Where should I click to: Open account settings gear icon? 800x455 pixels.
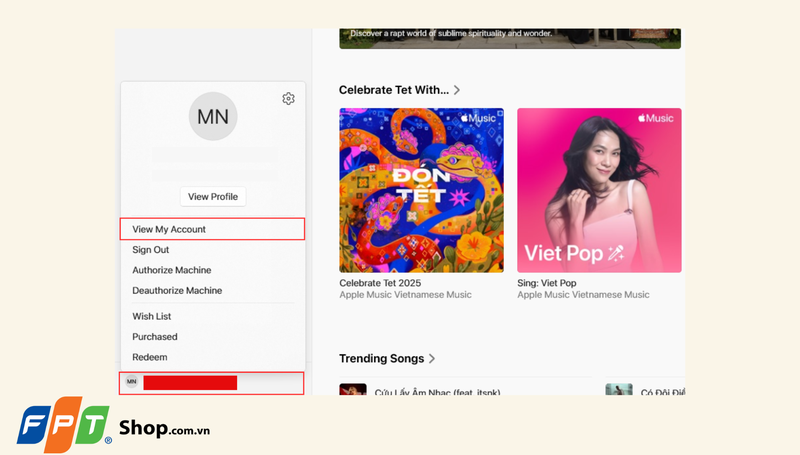click(x=288, y=98)
